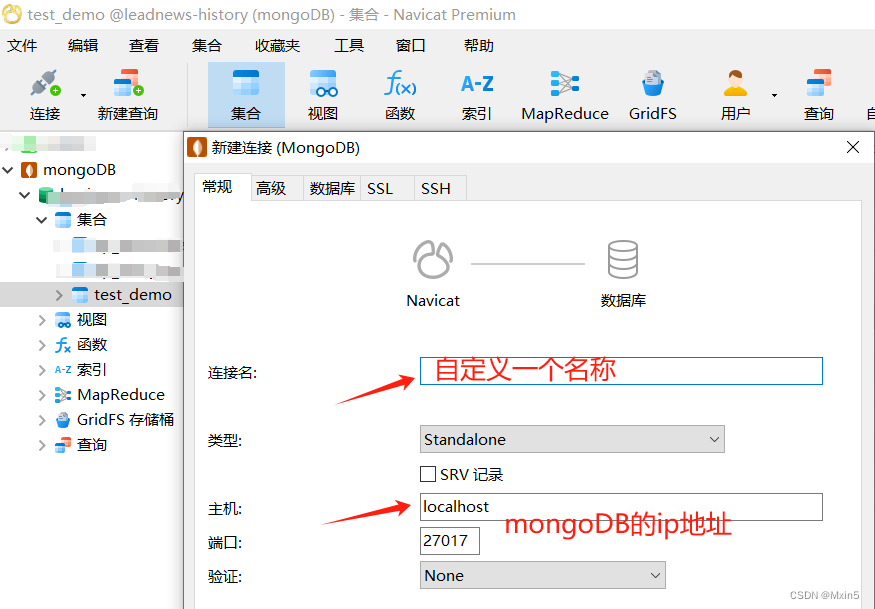The height and width of the screenshot is (609, 875).
Task: Open the 验证 dropdown showing None
Action: click(x=542, y=575)
